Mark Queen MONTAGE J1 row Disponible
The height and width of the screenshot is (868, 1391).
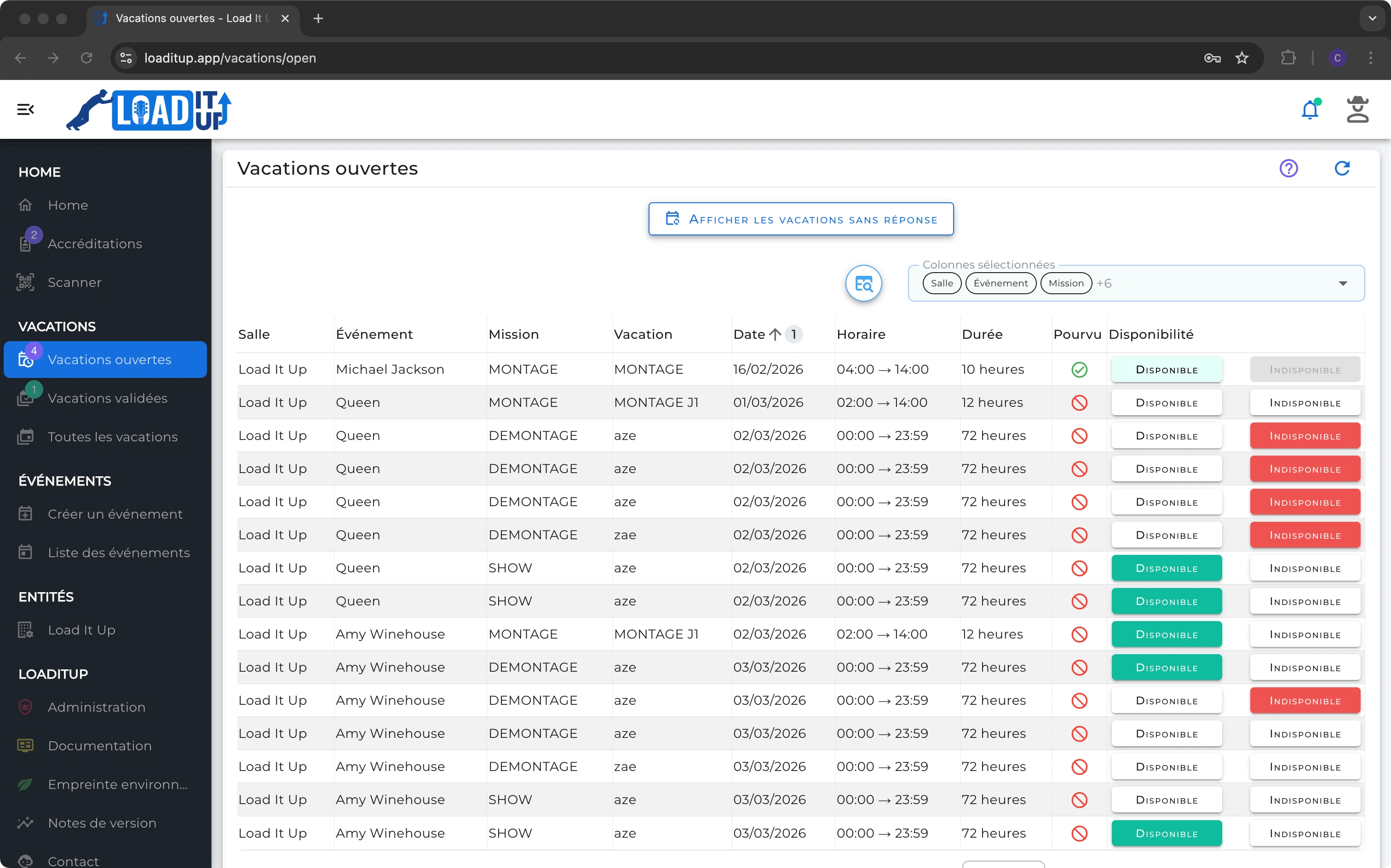pos(1166,403)
